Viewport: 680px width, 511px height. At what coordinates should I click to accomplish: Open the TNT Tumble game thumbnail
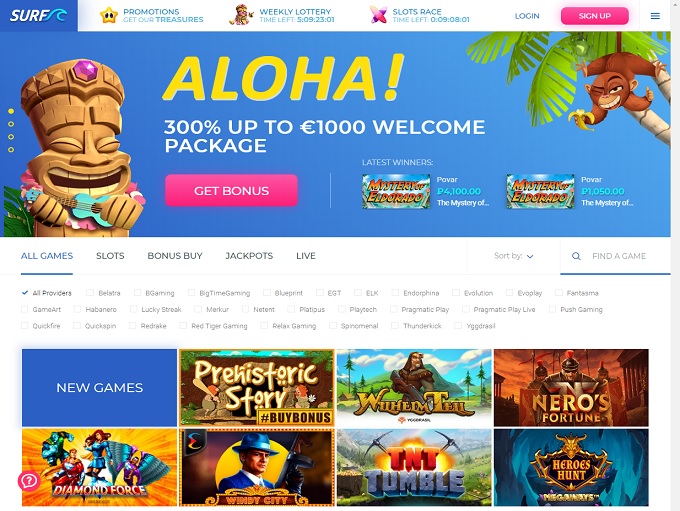pos(414,467)
